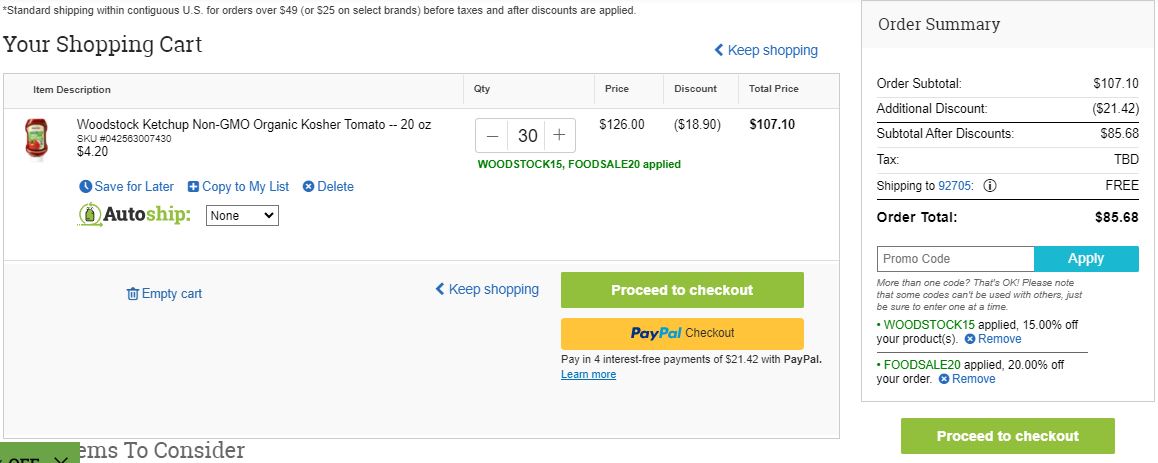Open the PayPal Learn more link
The image size is (1158, 463).
[x=589, y=374]
